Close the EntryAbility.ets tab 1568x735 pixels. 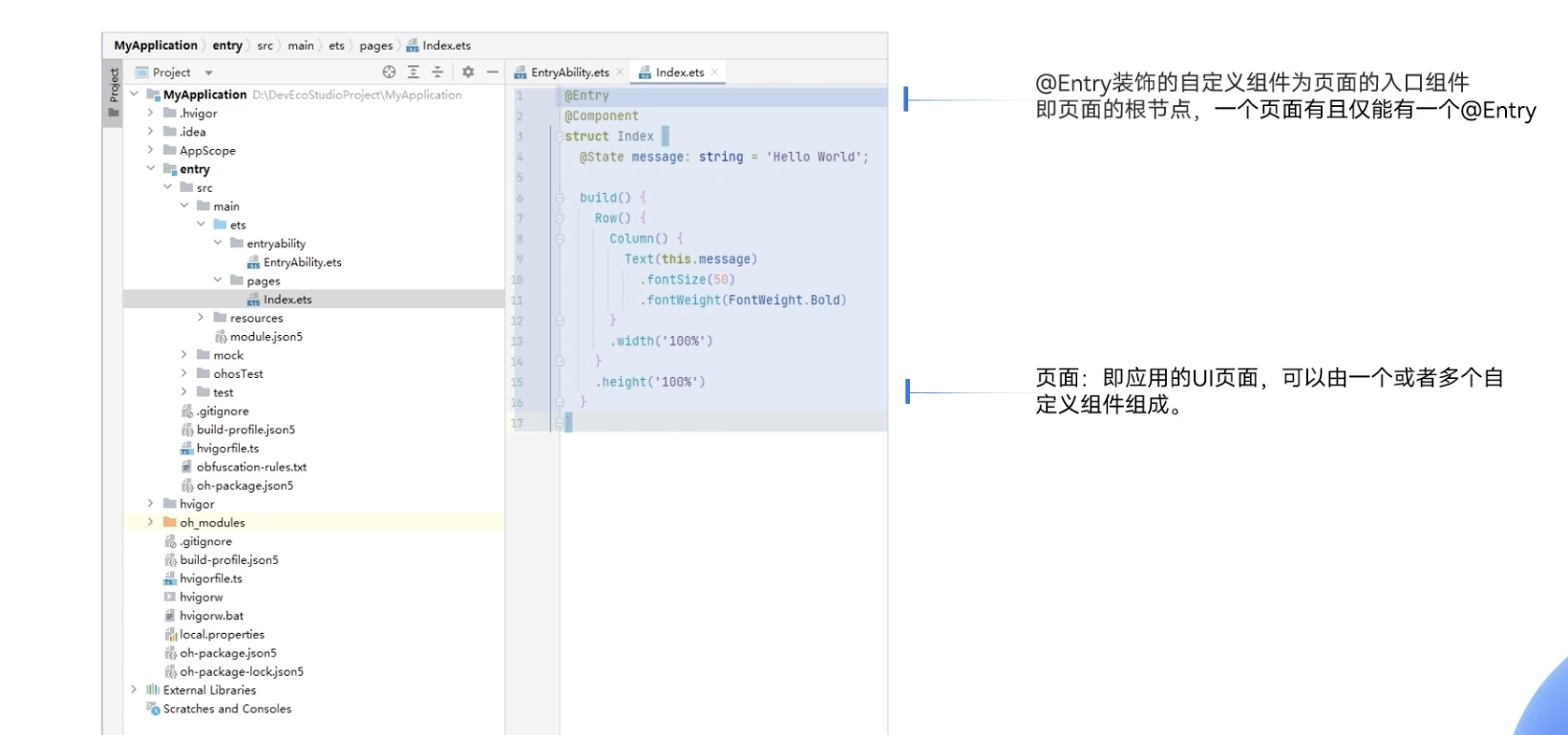click(620, 72)
